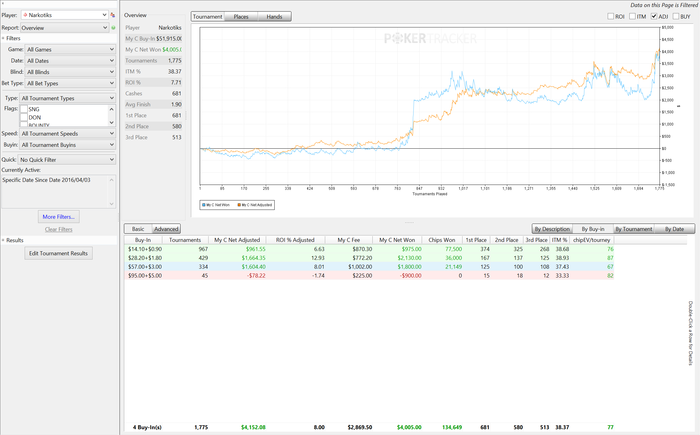Image resolution: width=700 pixels, height=435 pixels.
Task: Click Edit Tournament Results button
Action: (x=59, y=253)
